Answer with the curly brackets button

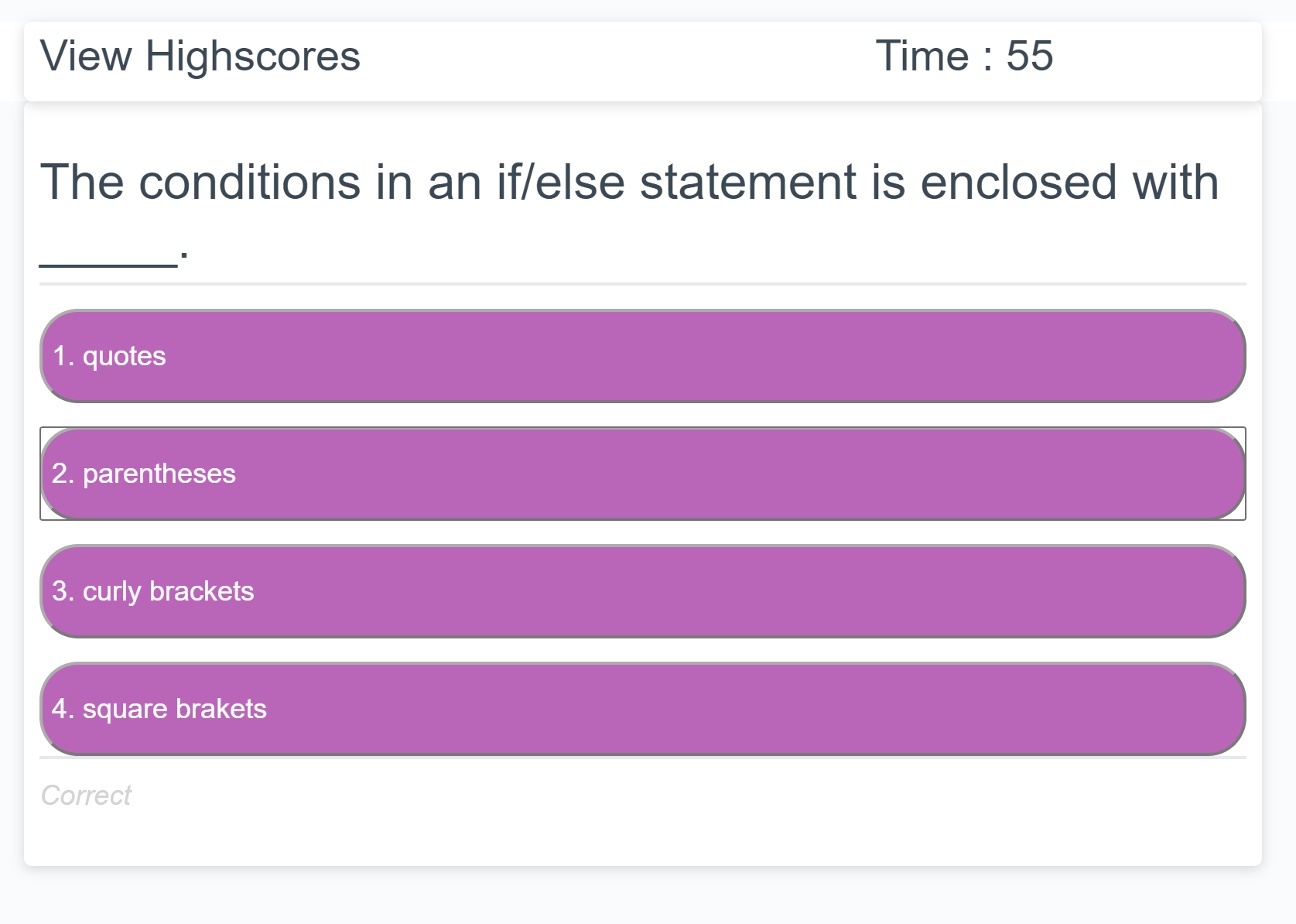pos(642,591)
